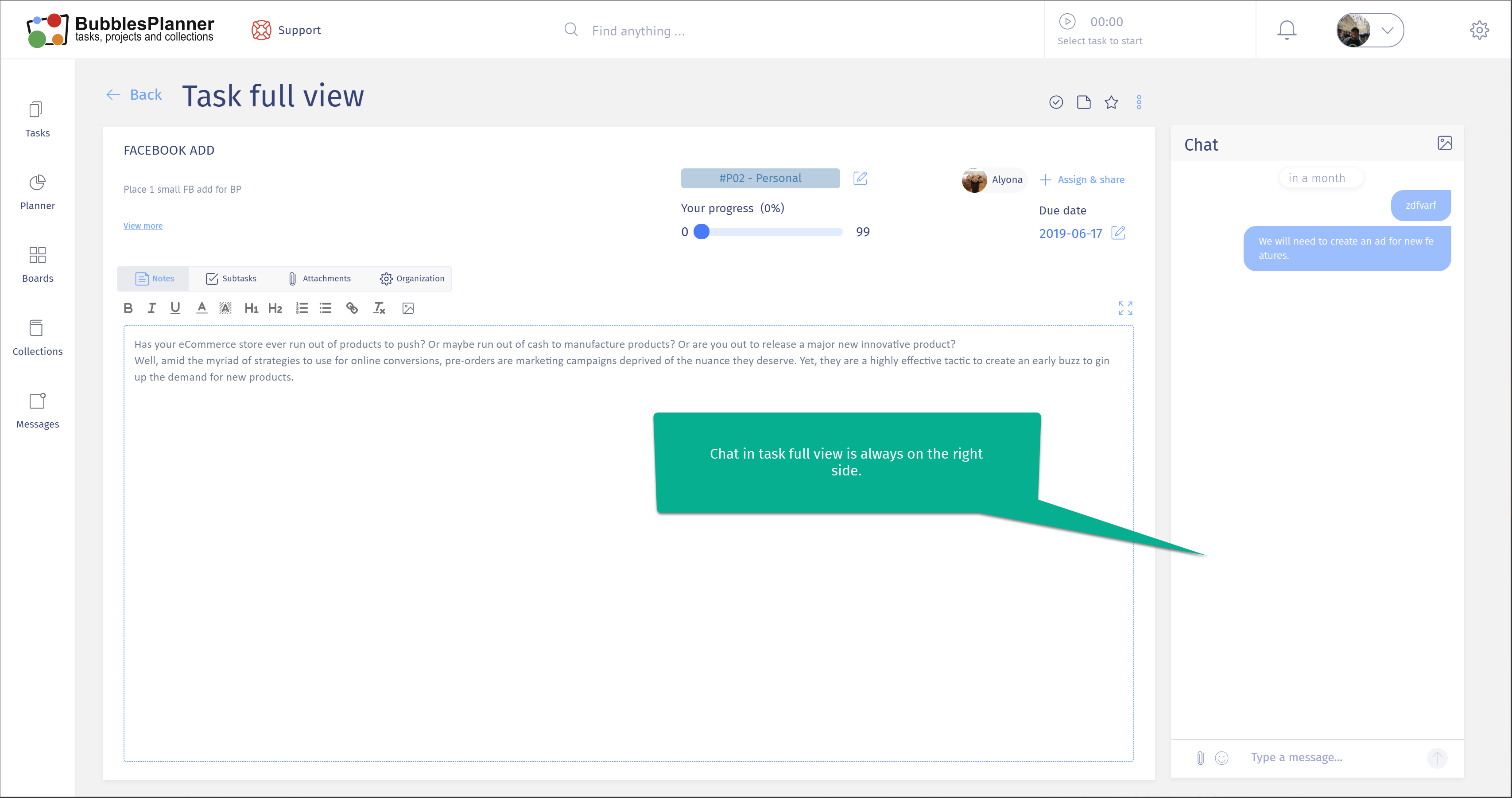Click View more under the description
The image size is (1512, 798).
pos(143,226)
